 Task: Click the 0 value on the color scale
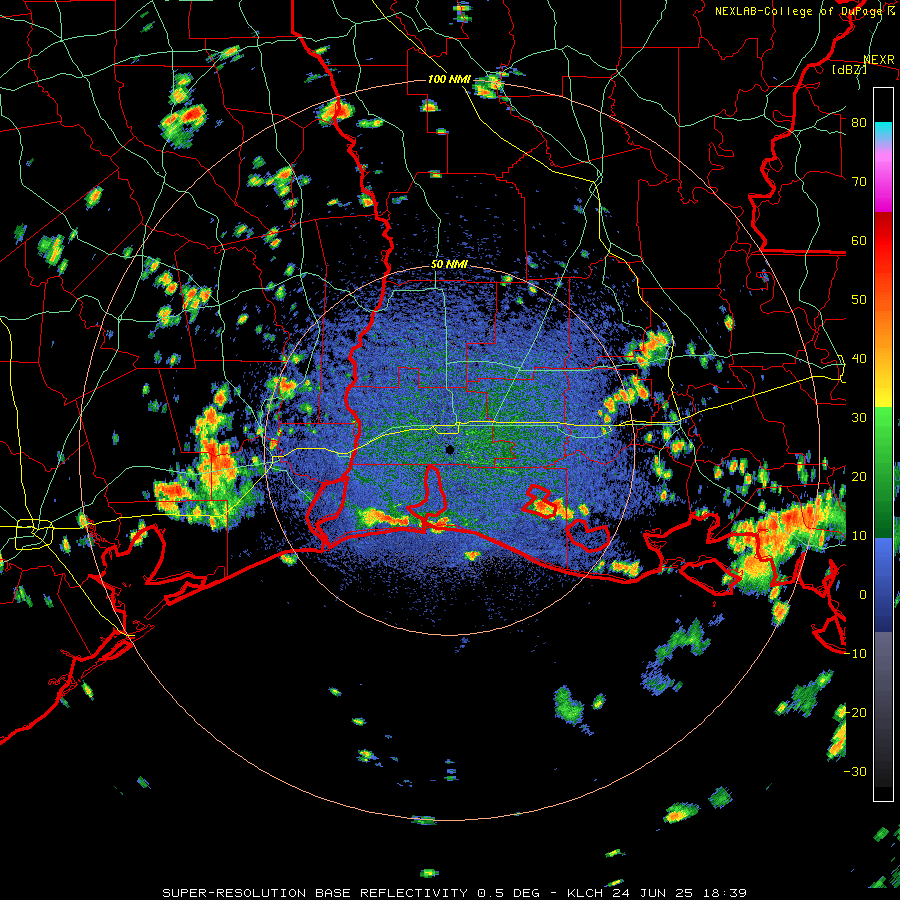coord(863,595)
